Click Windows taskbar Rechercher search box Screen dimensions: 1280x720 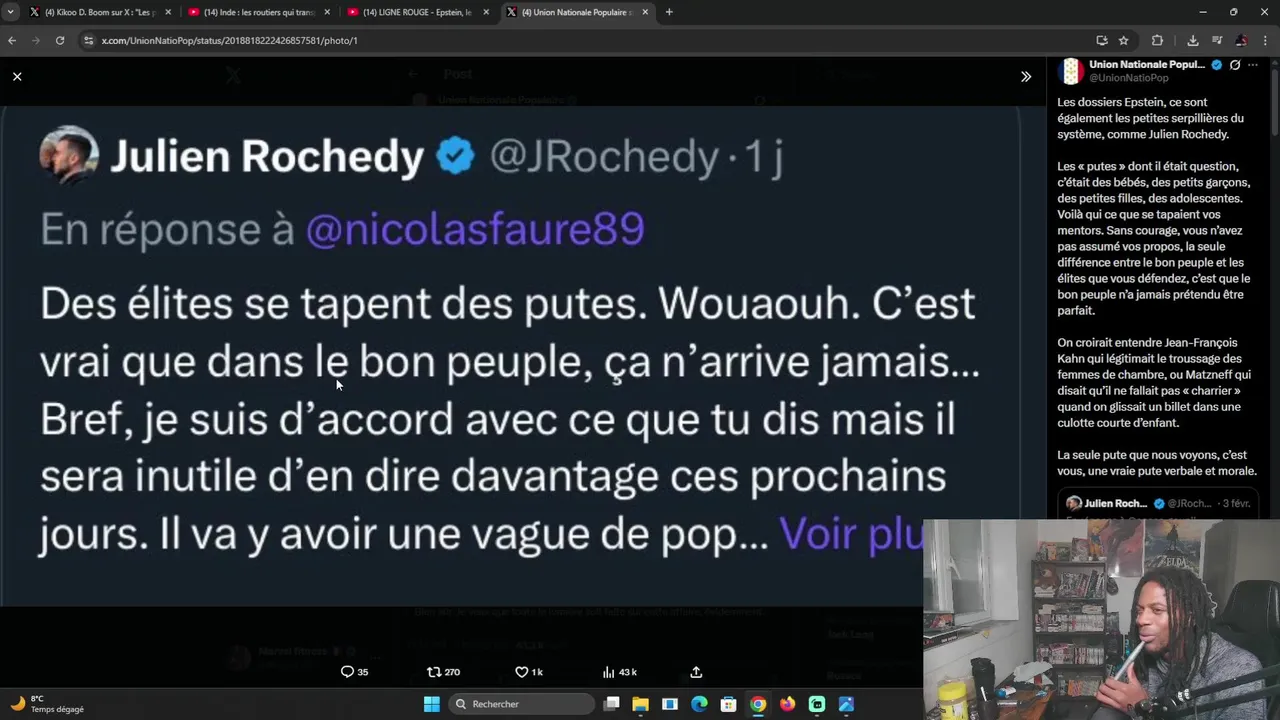click(520, 704)
